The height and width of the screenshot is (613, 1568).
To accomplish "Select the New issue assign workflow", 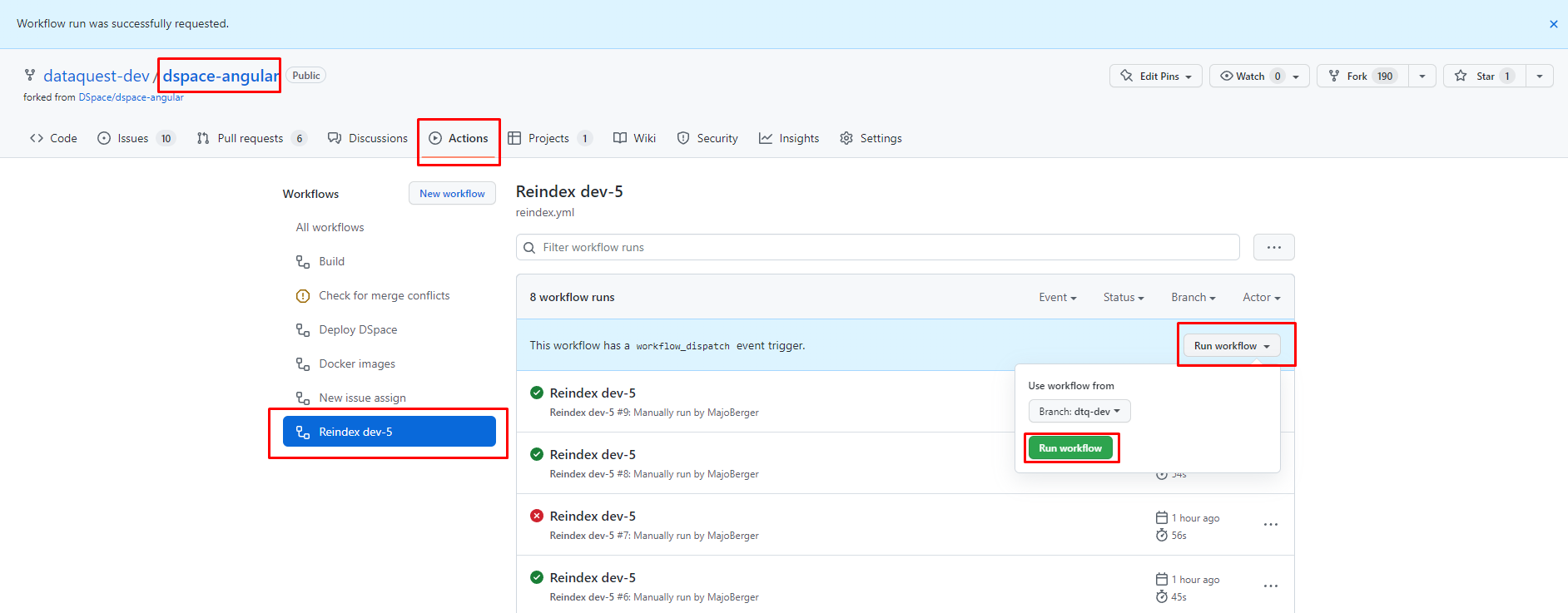I will pyautogui.click(x=389, y=398).
